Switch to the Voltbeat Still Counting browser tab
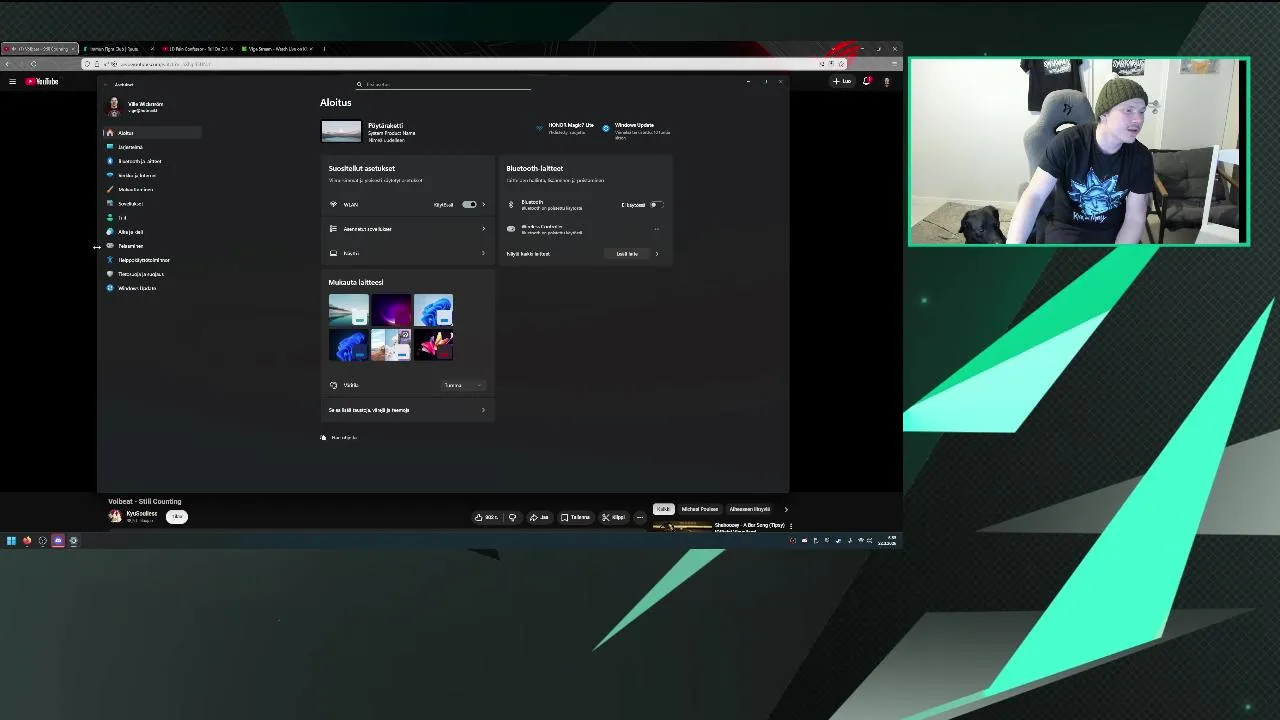 [x=40, y=49]
